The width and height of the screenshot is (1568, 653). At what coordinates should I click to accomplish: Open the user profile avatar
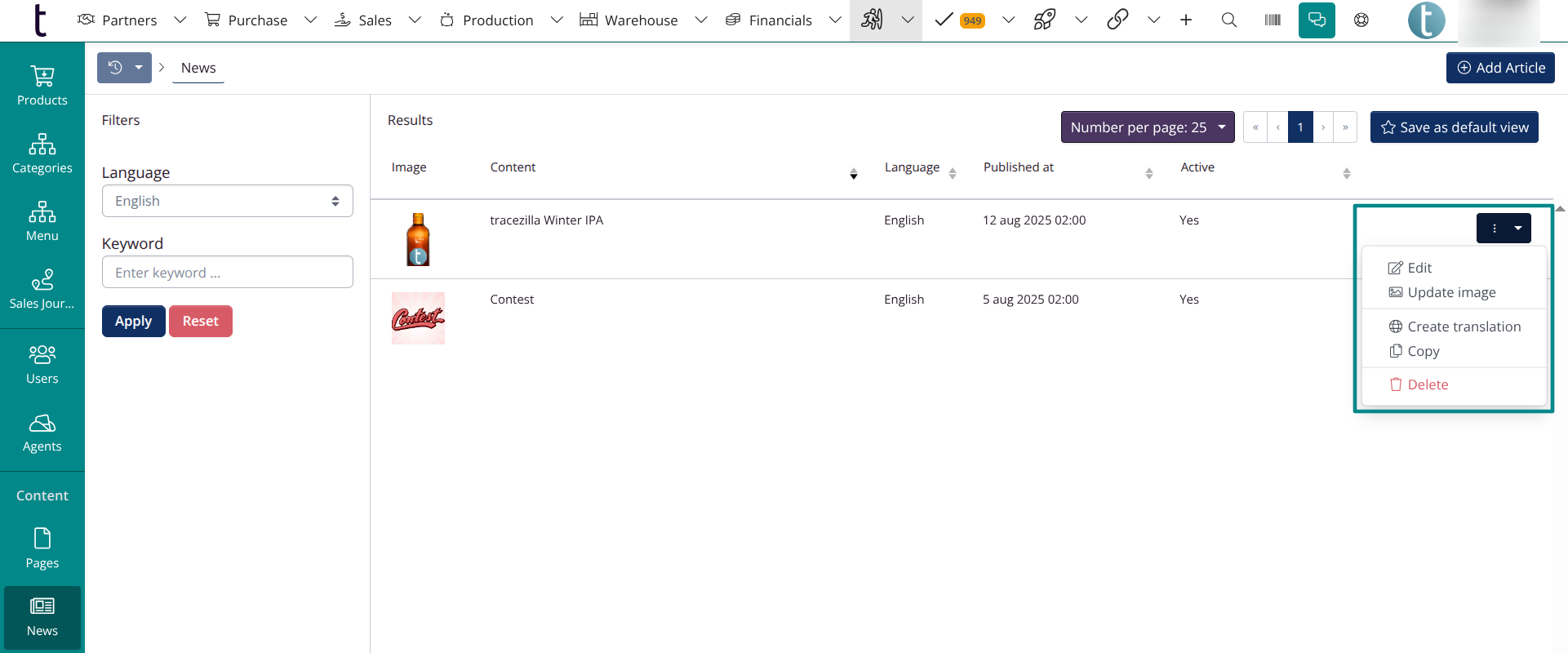[x=1427, y=20]
